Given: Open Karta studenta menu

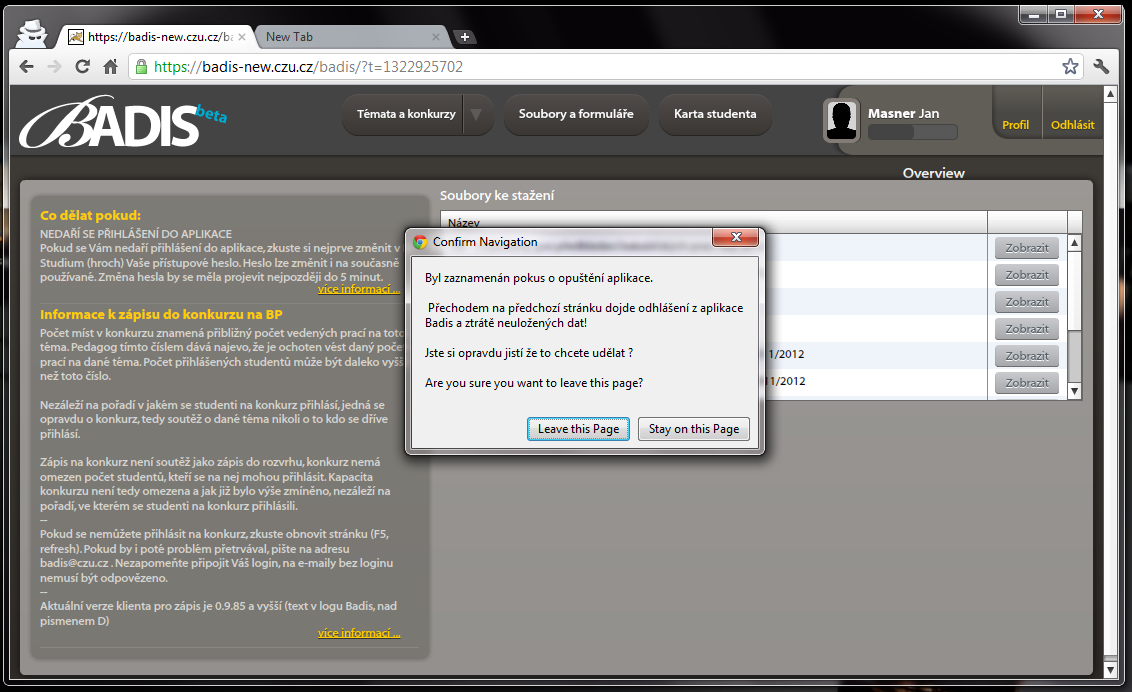Looking at the screenshot, I should point(714,114).
